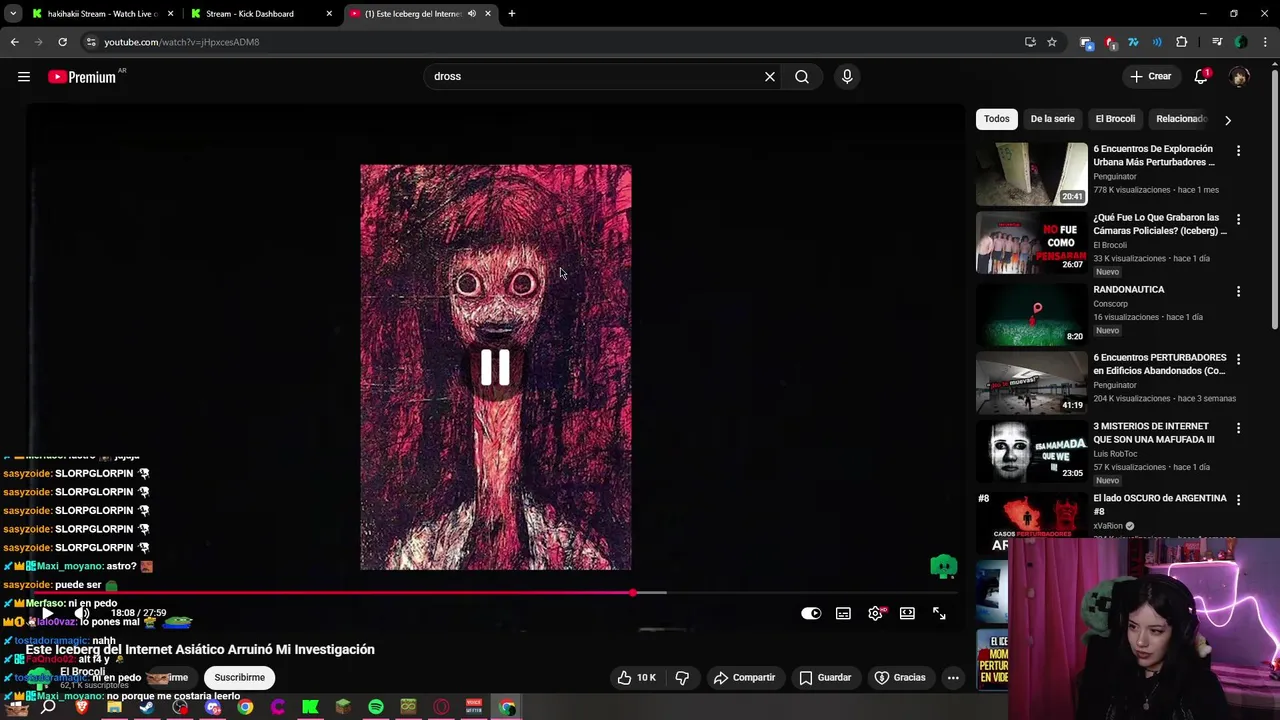Open the Chrome extensions puzzle icon
Image resolution: width=1280 pixels, height=720 pixels.
pos(1182,42)
